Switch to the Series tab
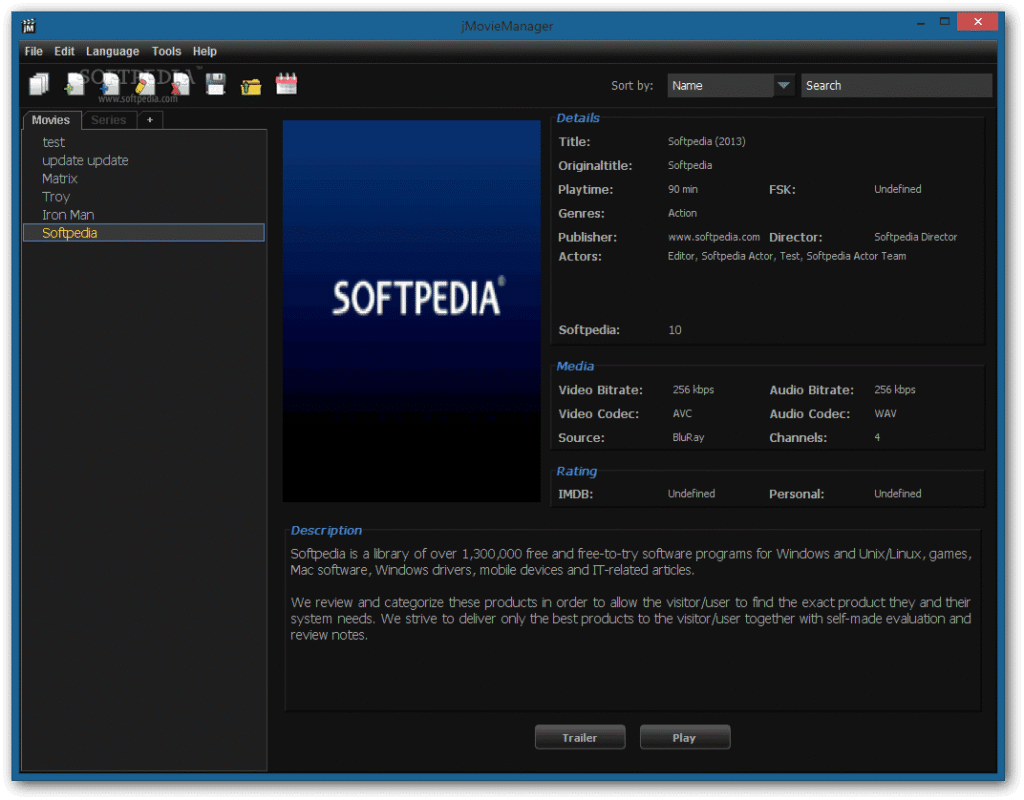Image resolution: width=1024 pixels, height=800 pixels. click(x=108, y=120)
